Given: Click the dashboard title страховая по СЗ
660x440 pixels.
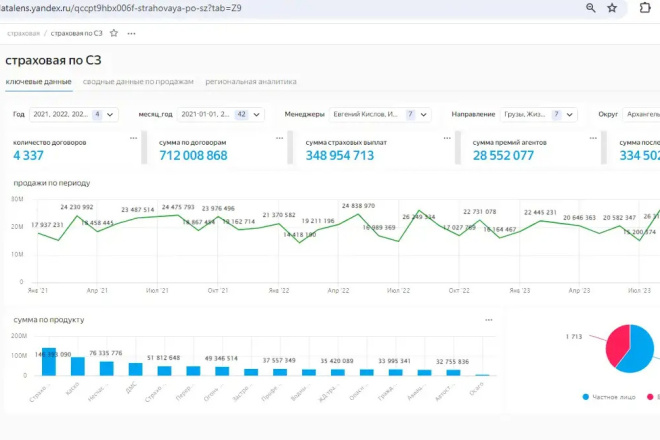Looking at the screenshot, I should 53,60.
